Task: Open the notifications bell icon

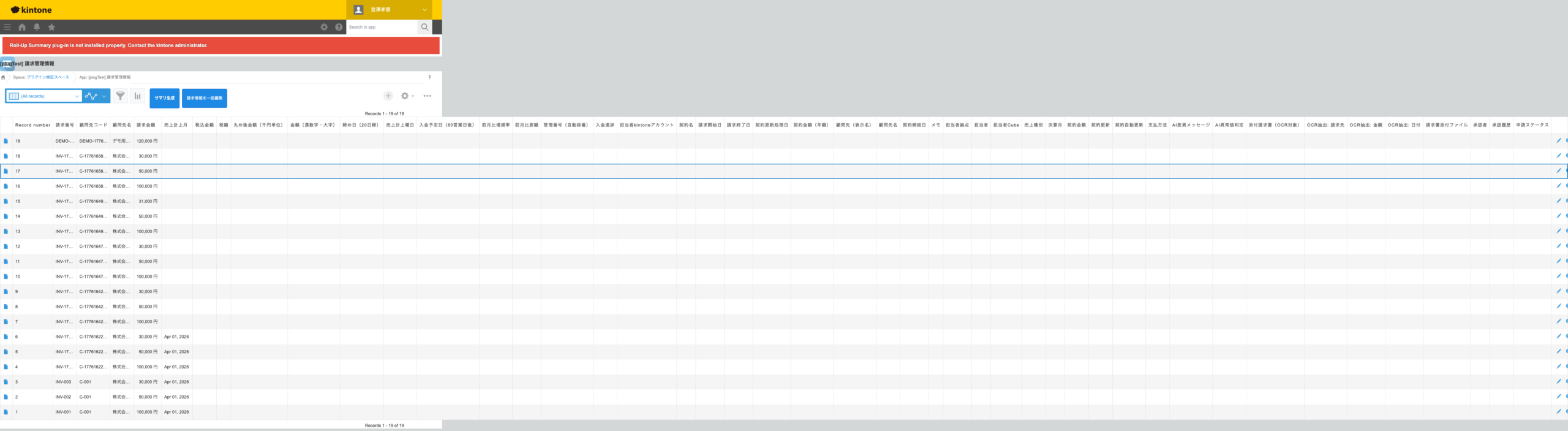Action: click(37, 27)
